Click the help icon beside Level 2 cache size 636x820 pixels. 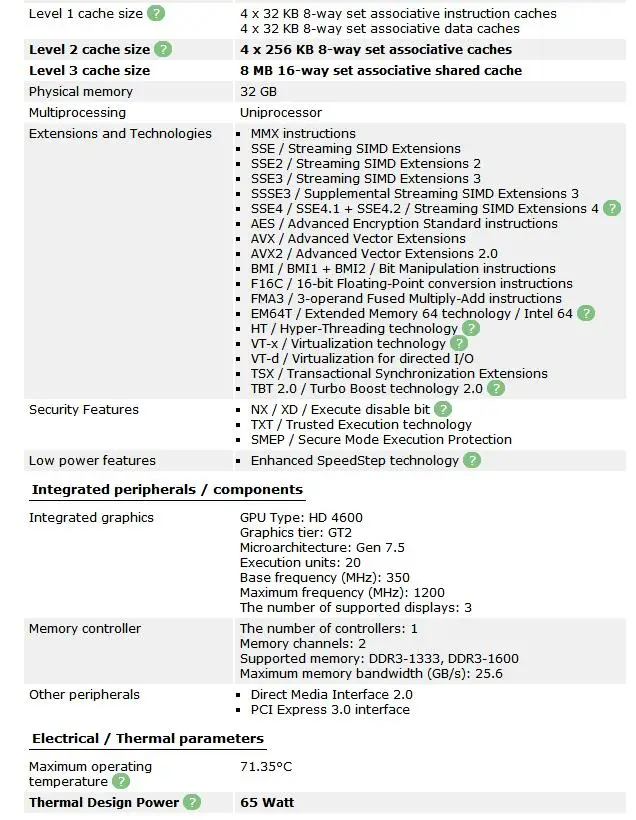point(163,50)
